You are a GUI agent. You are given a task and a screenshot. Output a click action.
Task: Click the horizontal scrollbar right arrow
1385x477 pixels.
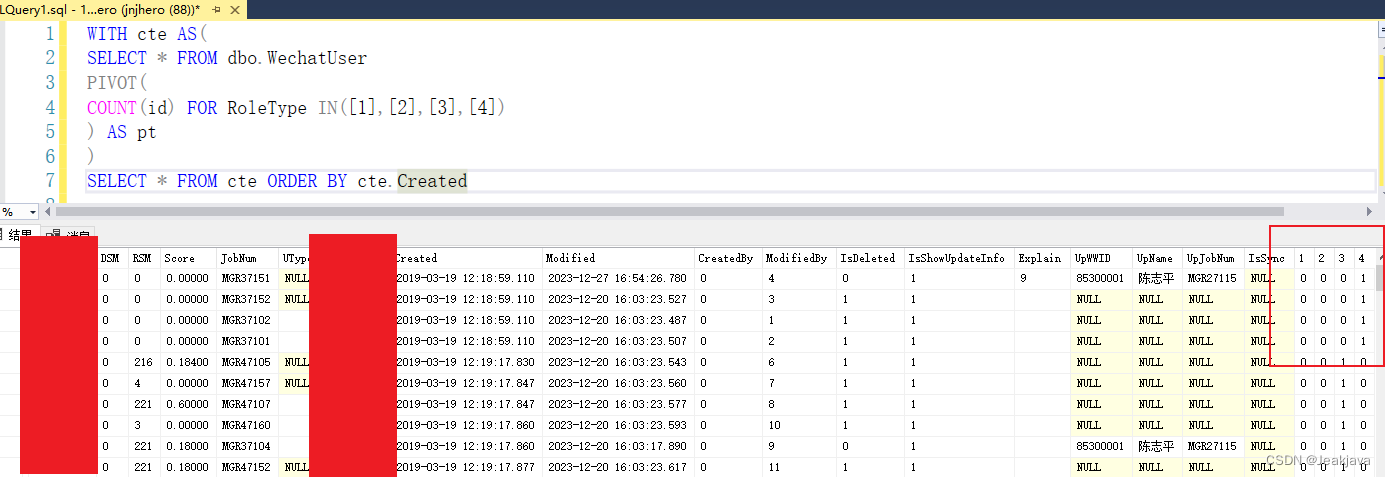[x=1370, y=212]
